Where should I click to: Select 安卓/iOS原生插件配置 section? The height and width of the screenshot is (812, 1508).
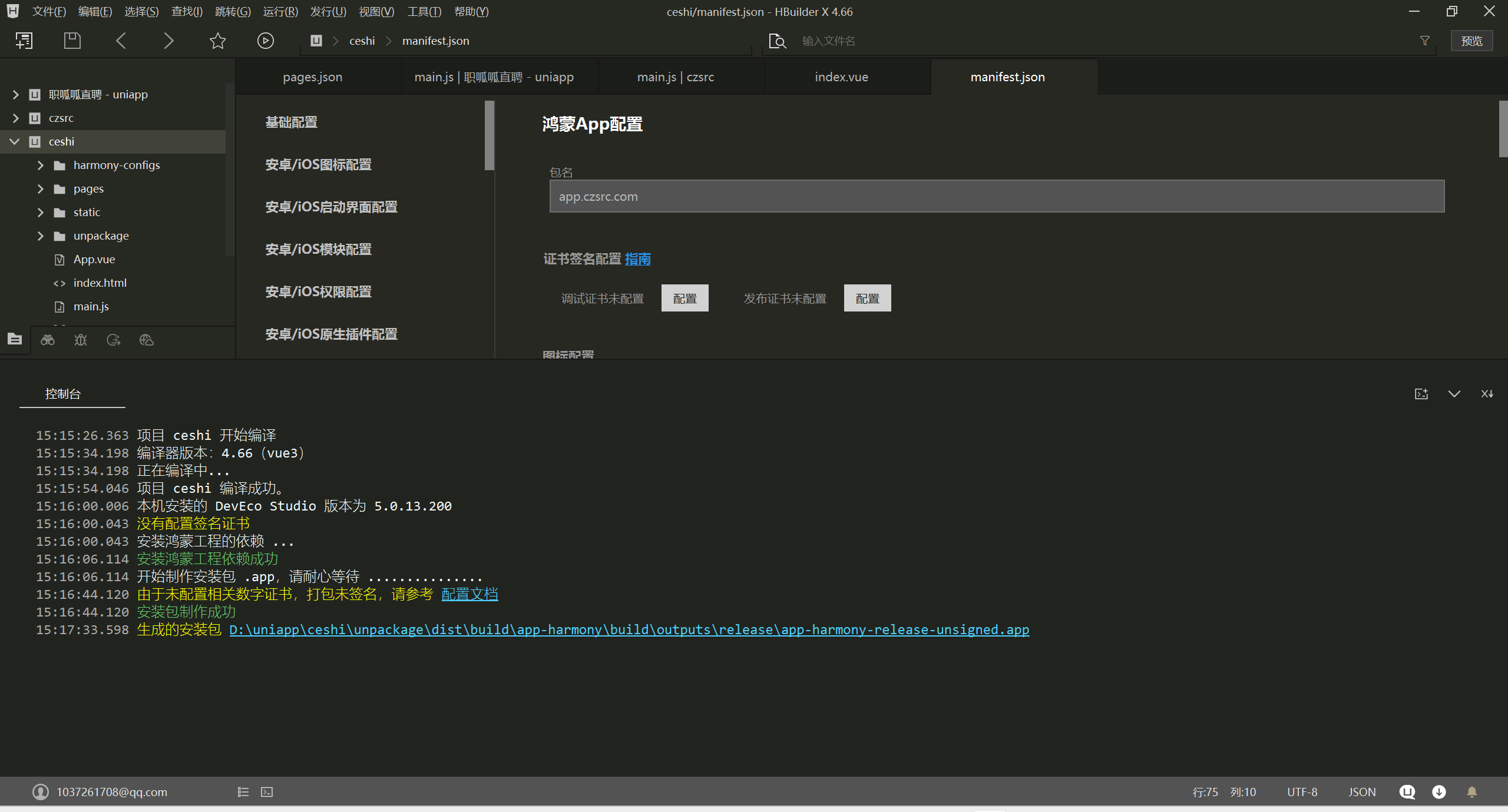(331, 334)
